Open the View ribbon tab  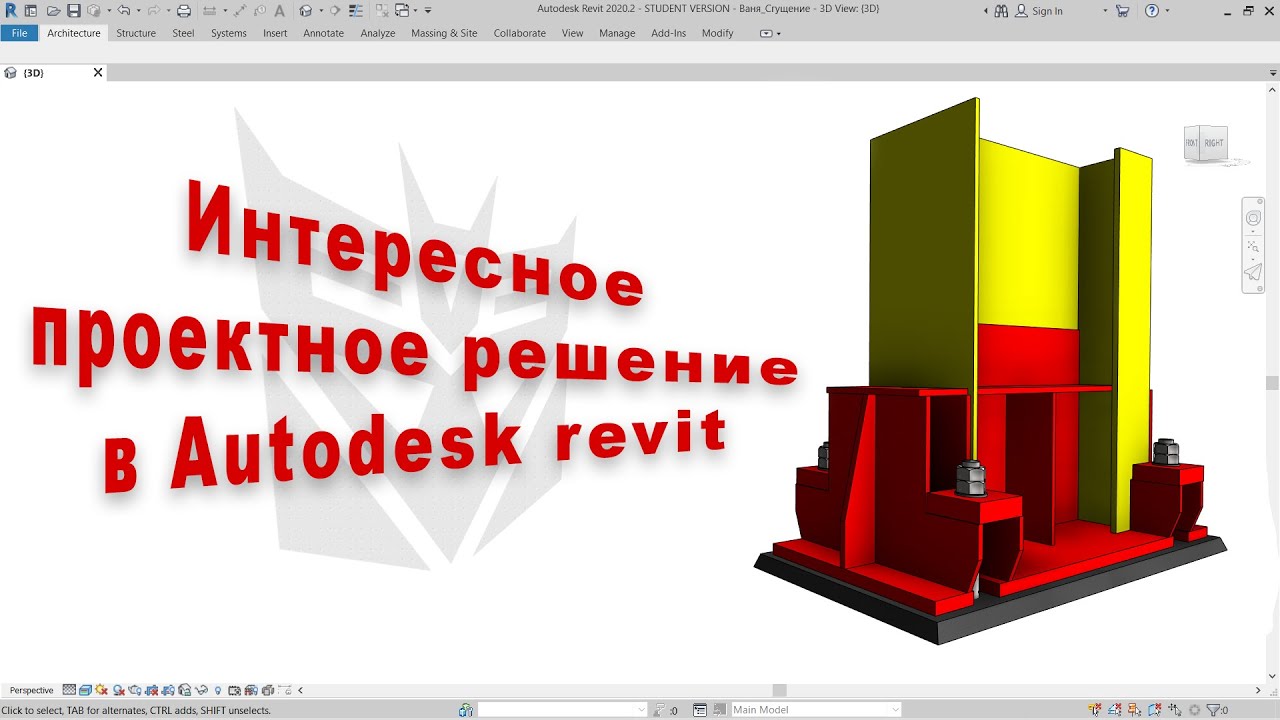pyautogui.click(x=572, y=33)
